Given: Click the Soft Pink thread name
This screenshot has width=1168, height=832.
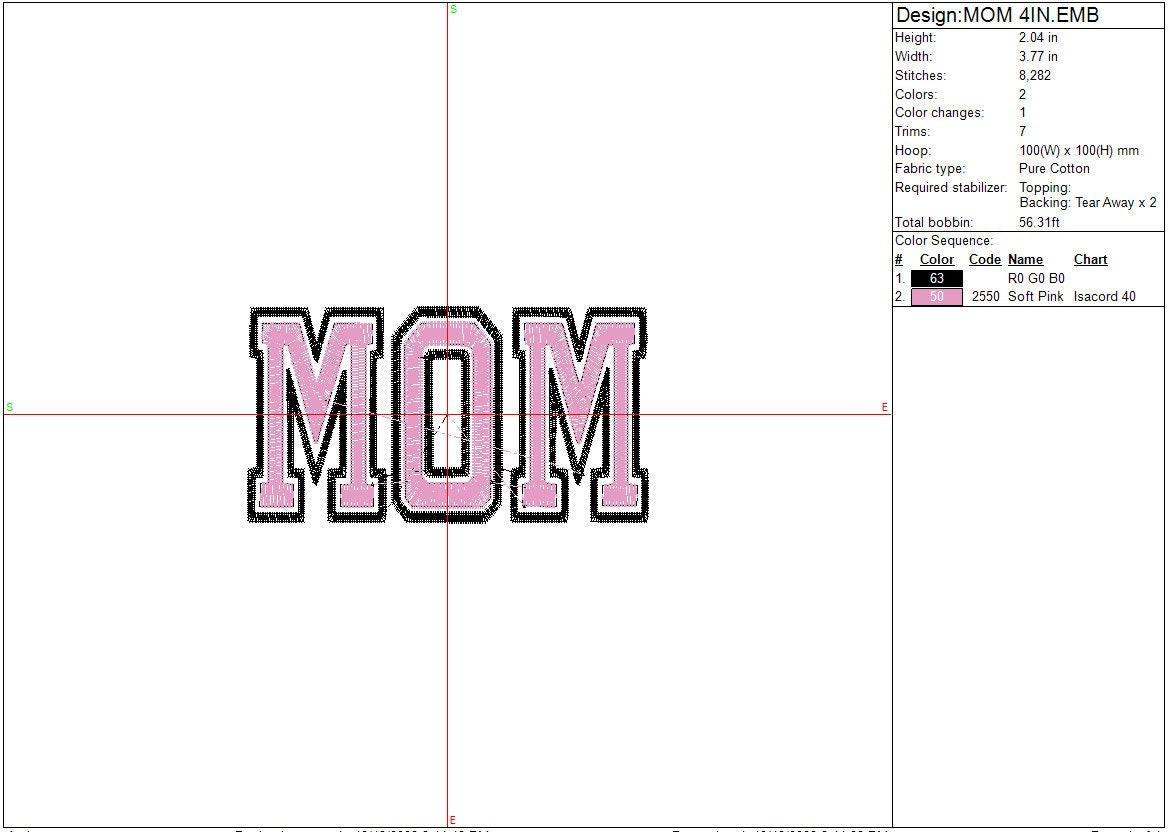Looking at the screenshot, I should pos(1036,297).
